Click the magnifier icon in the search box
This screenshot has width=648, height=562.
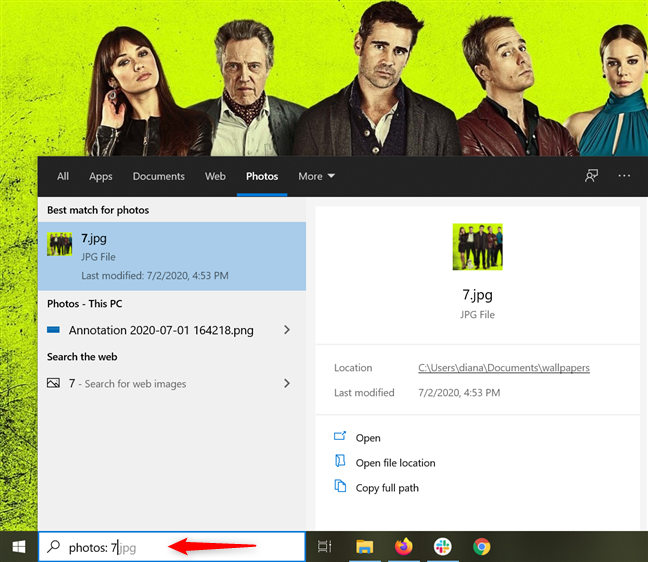tap(53, 547)
